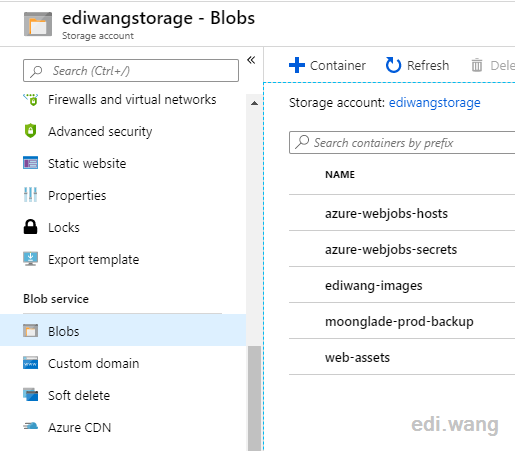Click the sidebar Search (Ctrl+/) box
The image size is (515, 451).
[x=131, y=71]
